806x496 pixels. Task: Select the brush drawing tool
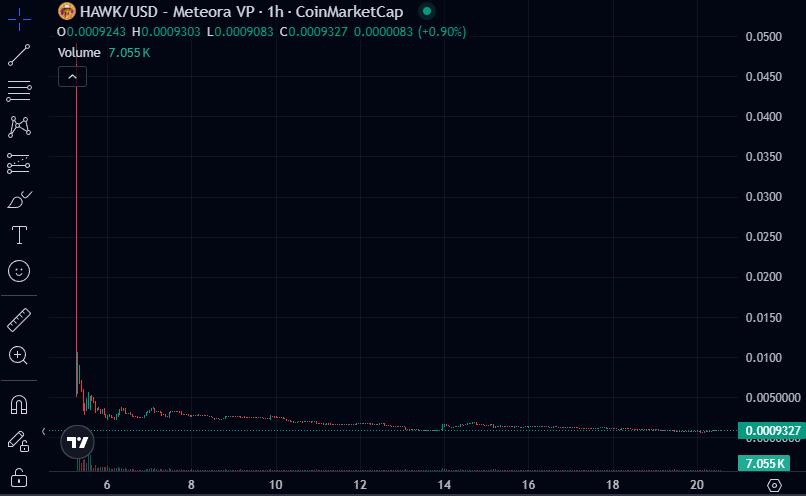click(x=19, y=199)
